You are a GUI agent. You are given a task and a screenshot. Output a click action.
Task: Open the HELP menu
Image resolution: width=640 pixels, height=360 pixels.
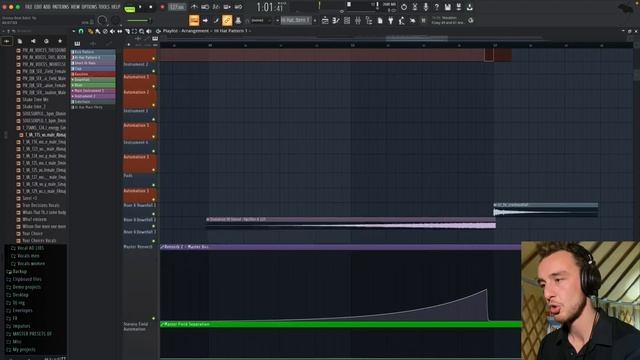point(116,7)
